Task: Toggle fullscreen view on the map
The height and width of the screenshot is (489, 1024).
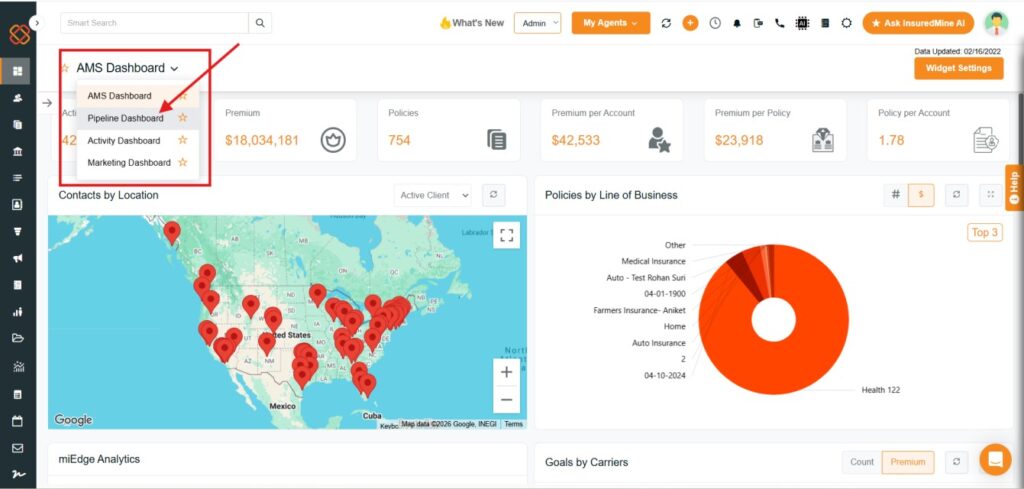Action: point(506,235)
